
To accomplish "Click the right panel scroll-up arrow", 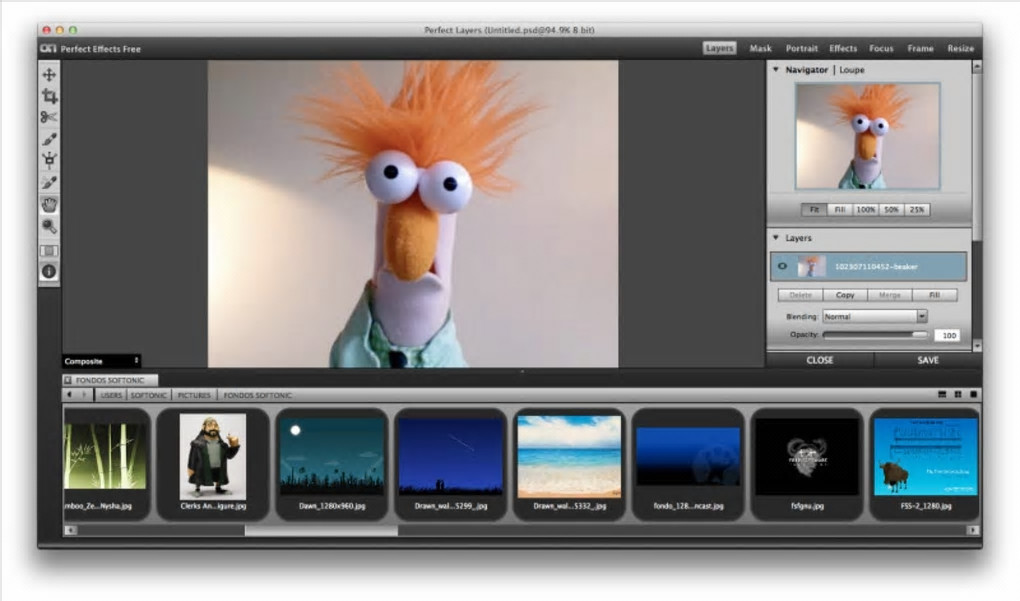I will tap(976, 66).
